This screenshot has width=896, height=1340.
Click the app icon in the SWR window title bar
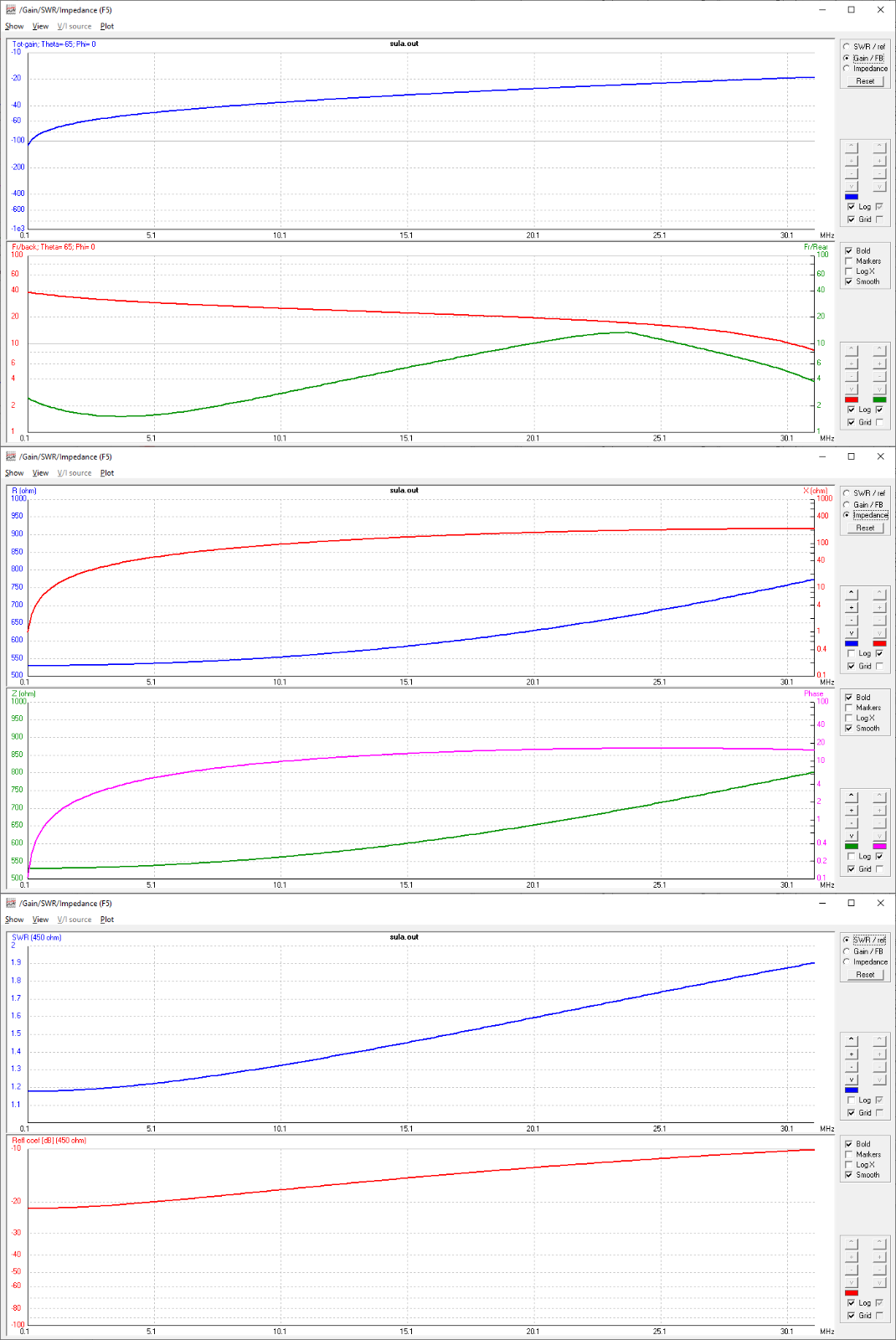[11, 903]
